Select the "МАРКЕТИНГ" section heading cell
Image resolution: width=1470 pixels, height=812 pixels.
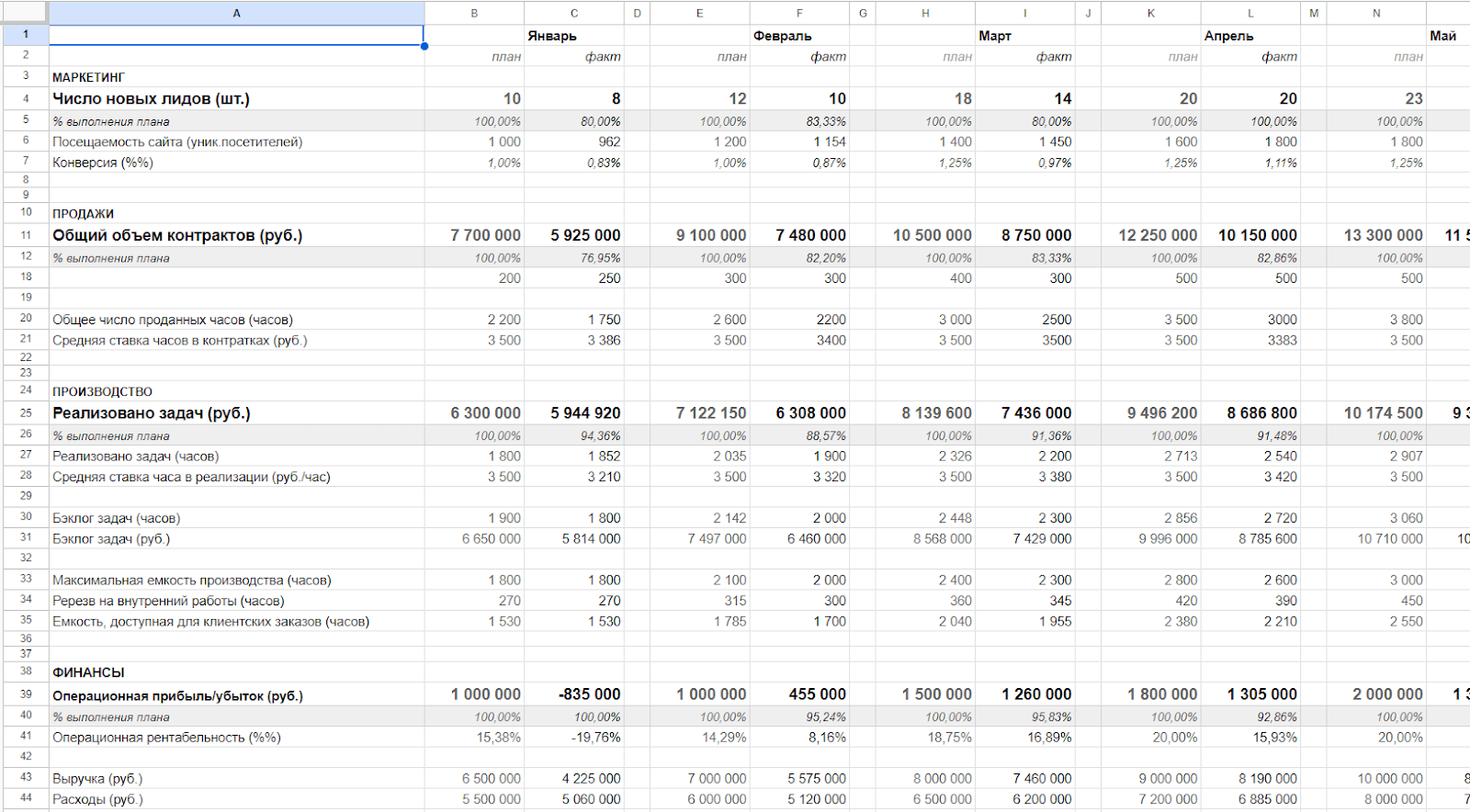point(236,77)
